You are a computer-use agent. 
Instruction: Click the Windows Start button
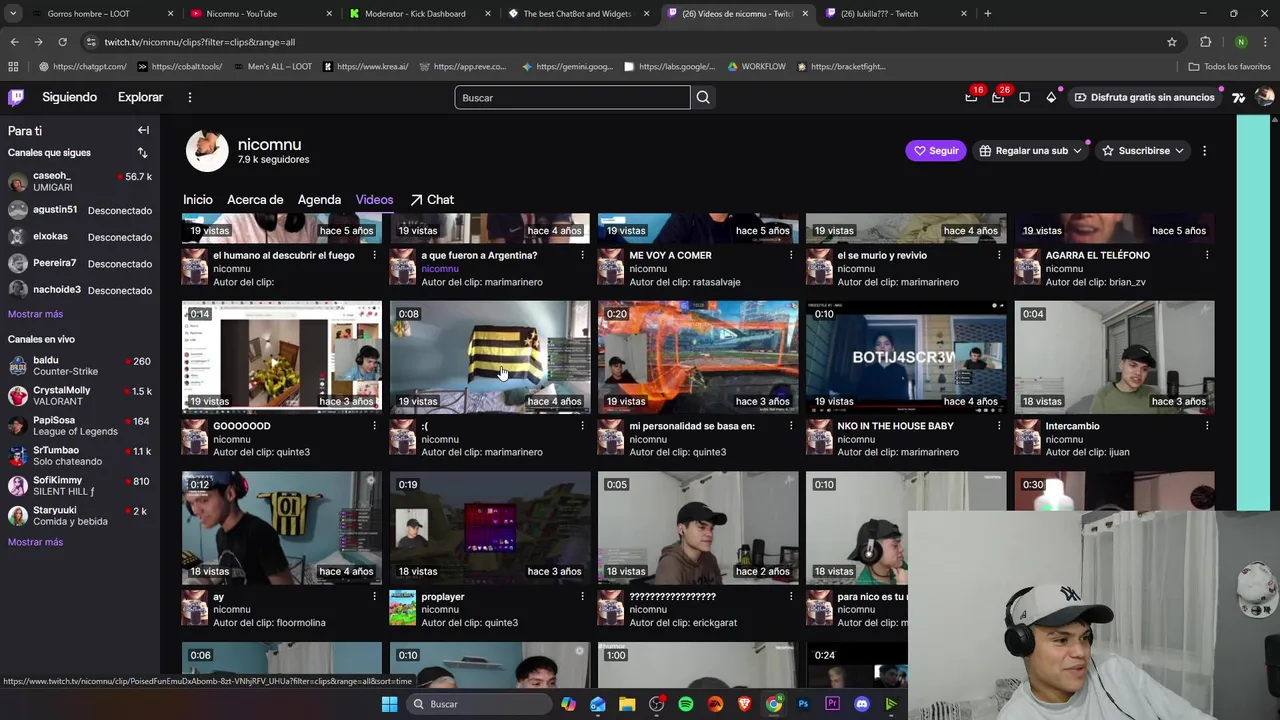point(389,704)
